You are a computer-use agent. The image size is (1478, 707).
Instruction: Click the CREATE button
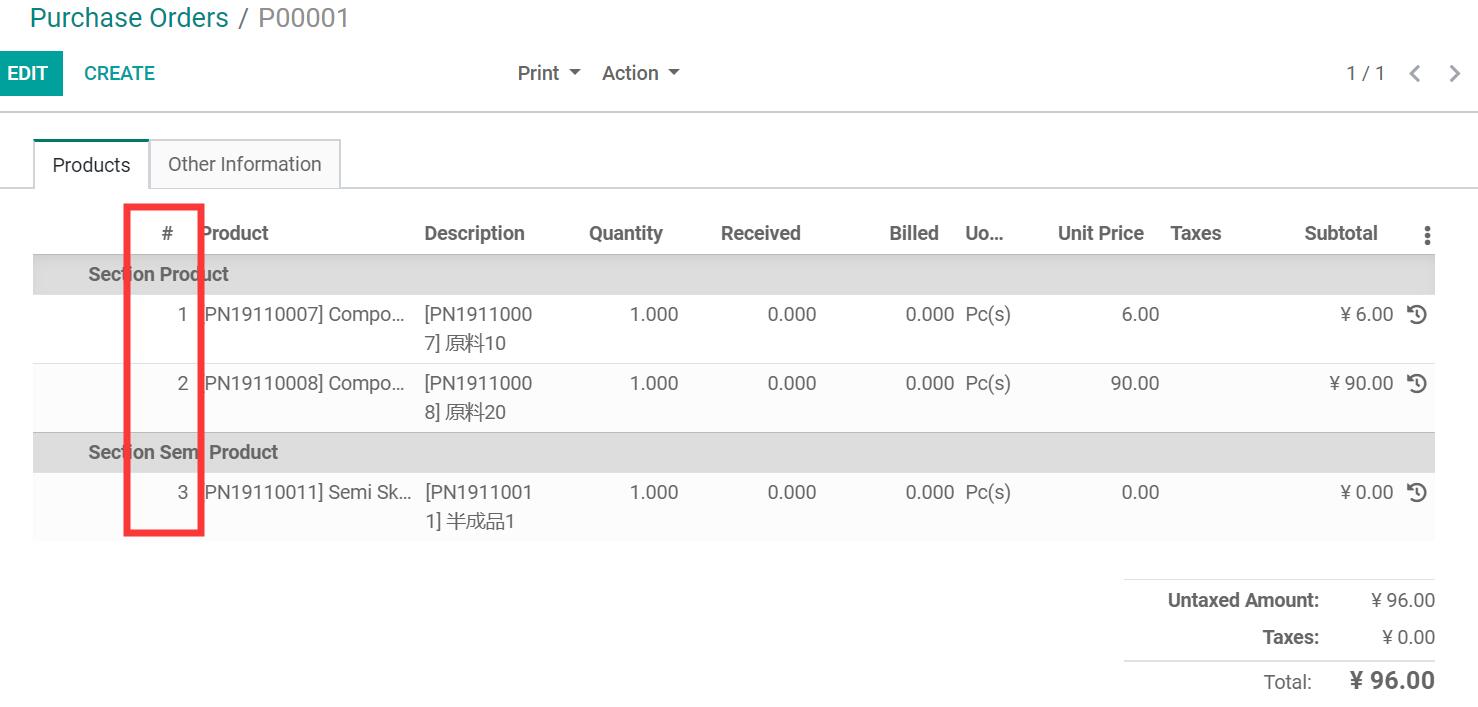coord(119,72)
